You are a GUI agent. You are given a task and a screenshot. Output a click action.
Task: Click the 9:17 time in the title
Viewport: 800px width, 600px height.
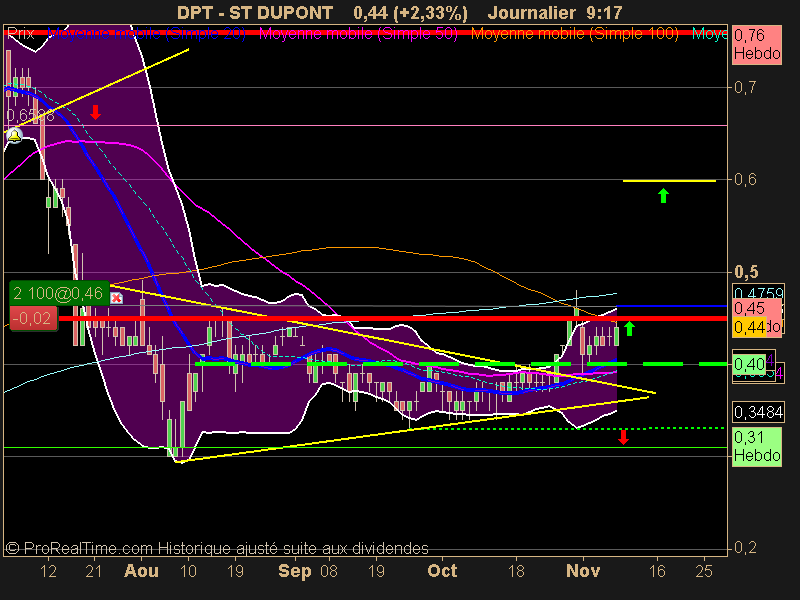[605, 12]
